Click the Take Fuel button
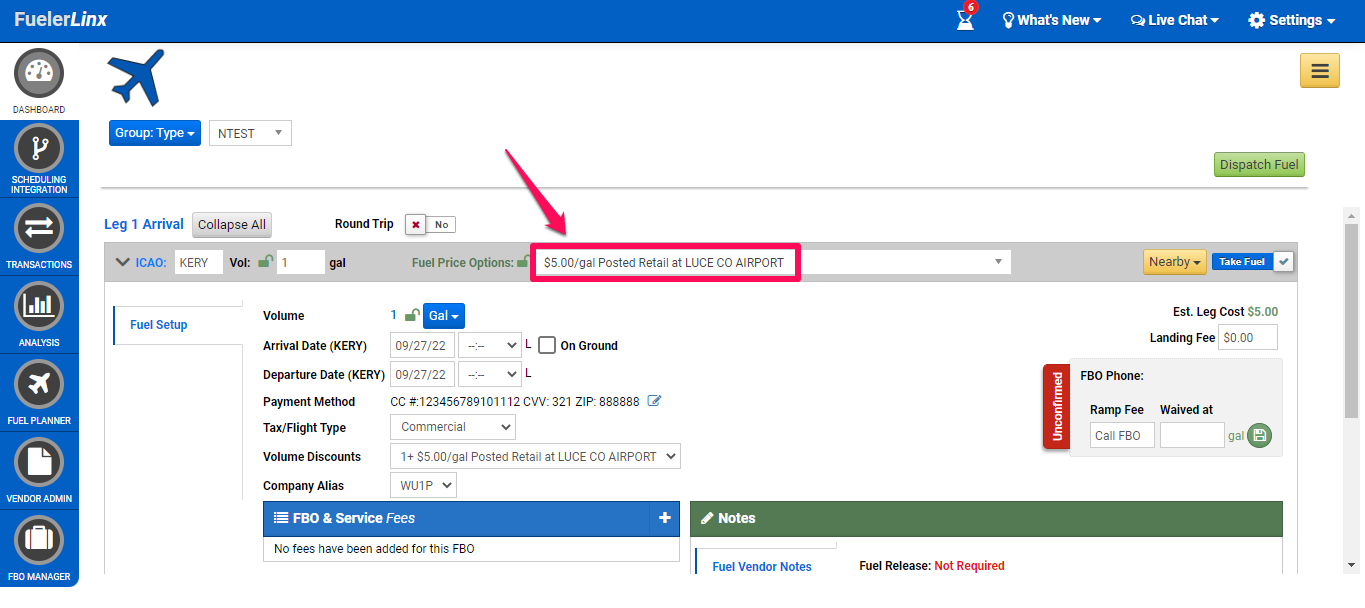This screenshot has width=1365, height=608. [1242, 262]
